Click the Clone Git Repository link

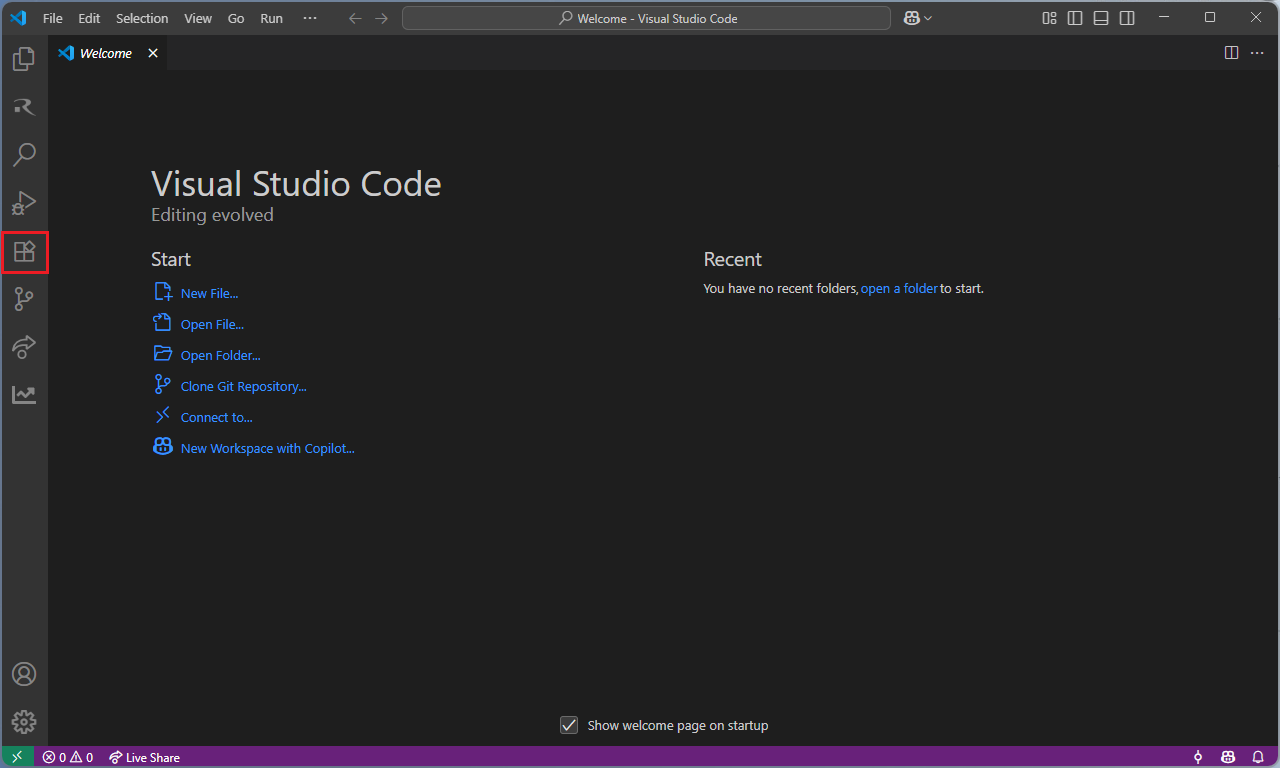coord(243,386)
